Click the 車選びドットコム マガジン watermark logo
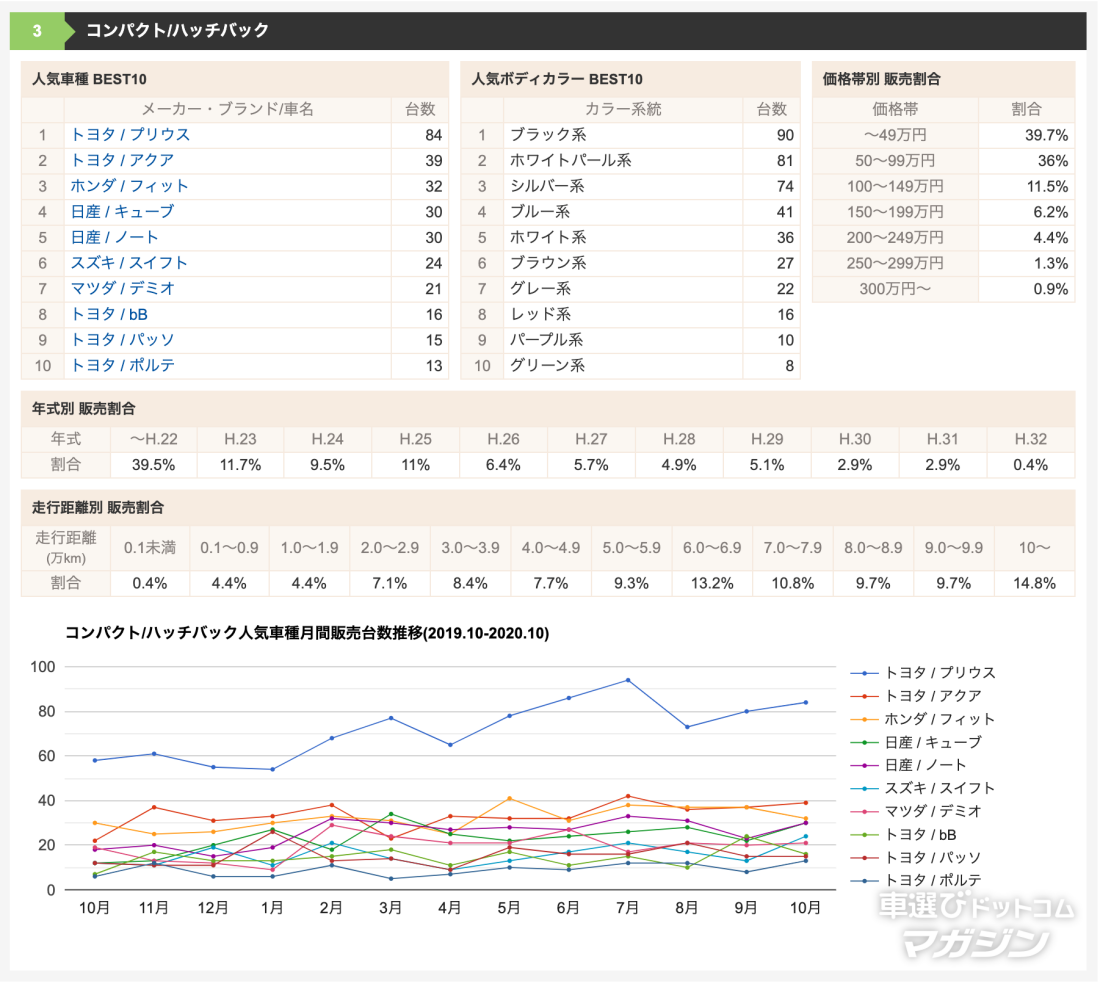1100x984 pixels. point(976,925)
